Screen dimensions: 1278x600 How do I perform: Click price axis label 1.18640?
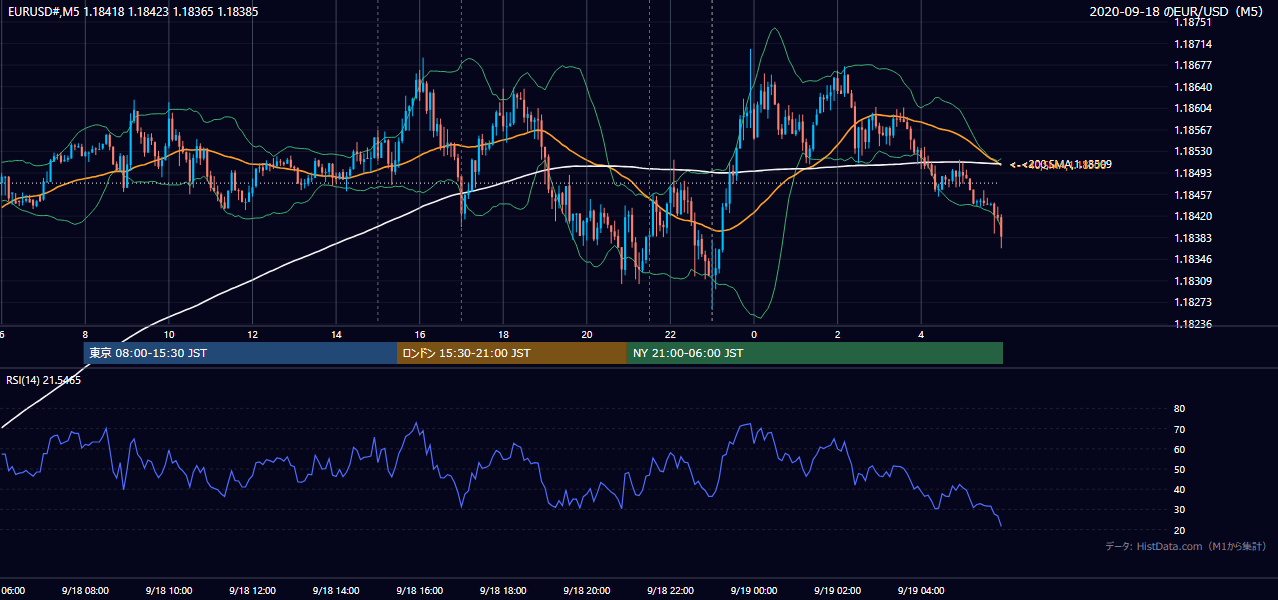1193,87
